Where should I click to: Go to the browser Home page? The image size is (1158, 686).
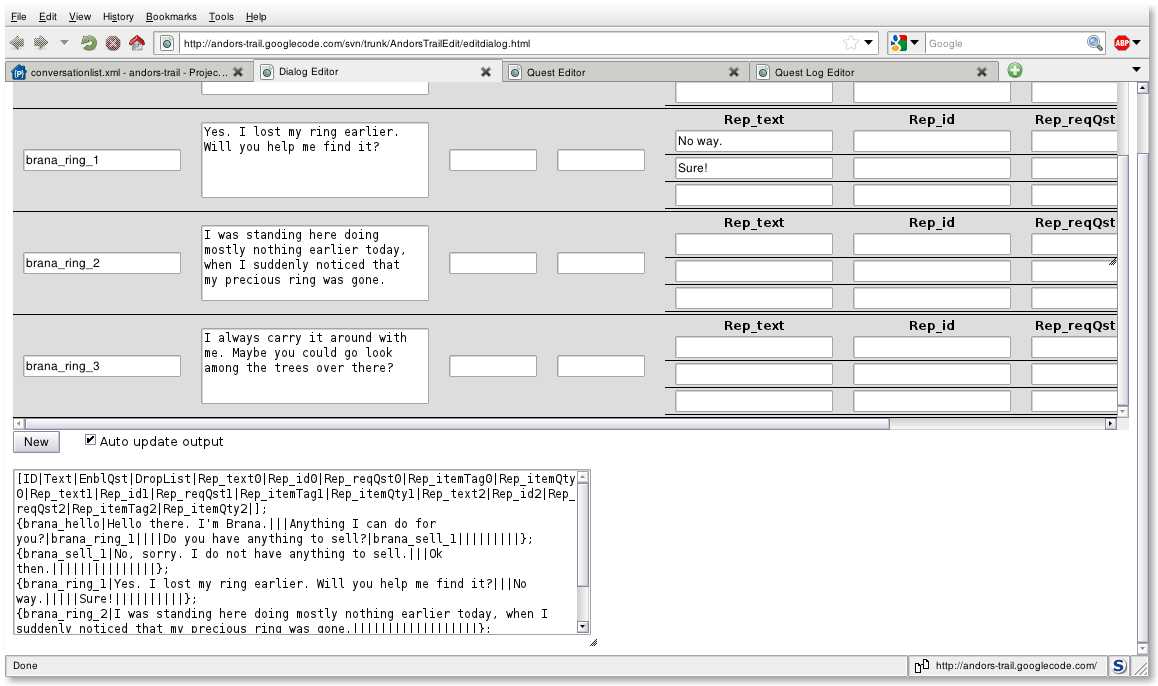coord(137,43)
